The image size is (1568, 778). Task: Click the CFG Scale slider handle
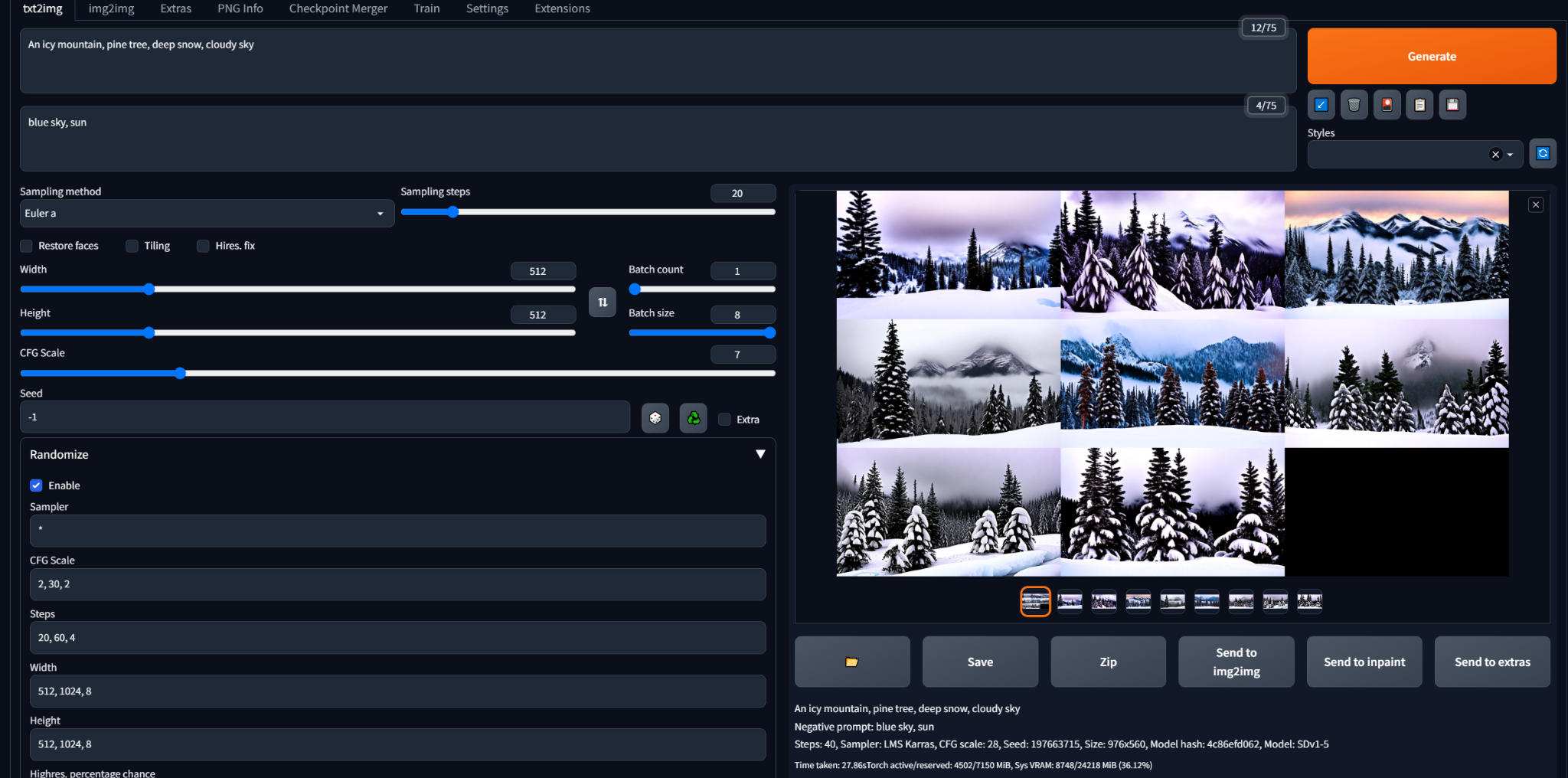[x=180, y=374]
